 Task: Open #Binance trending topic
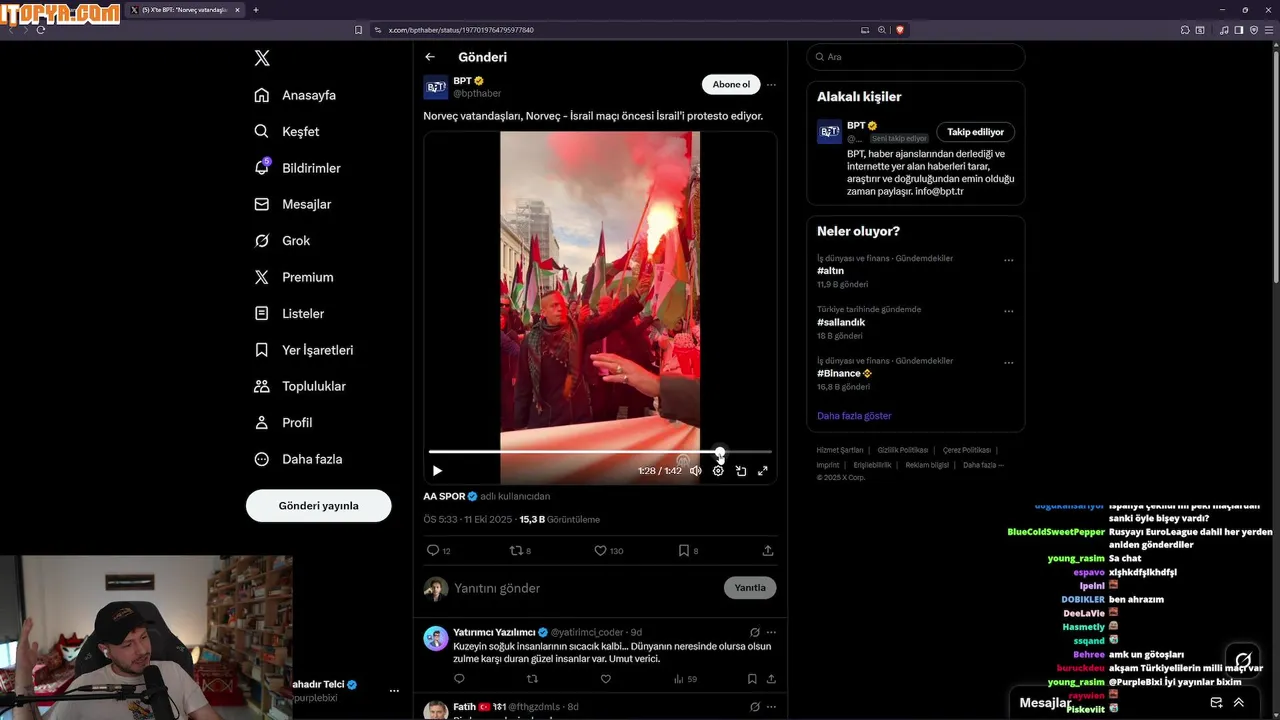click(844, 373)
